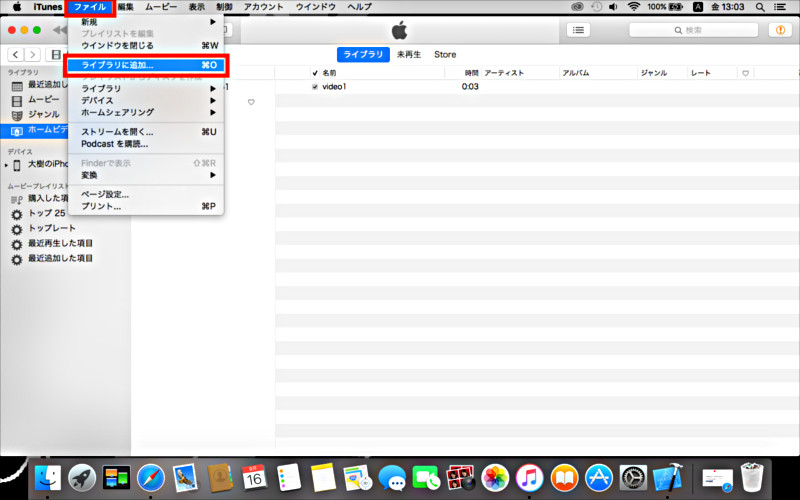Screen dimensions: 800x500
Task: Click the orange alert icon beside search
Action: click(780, 30)
